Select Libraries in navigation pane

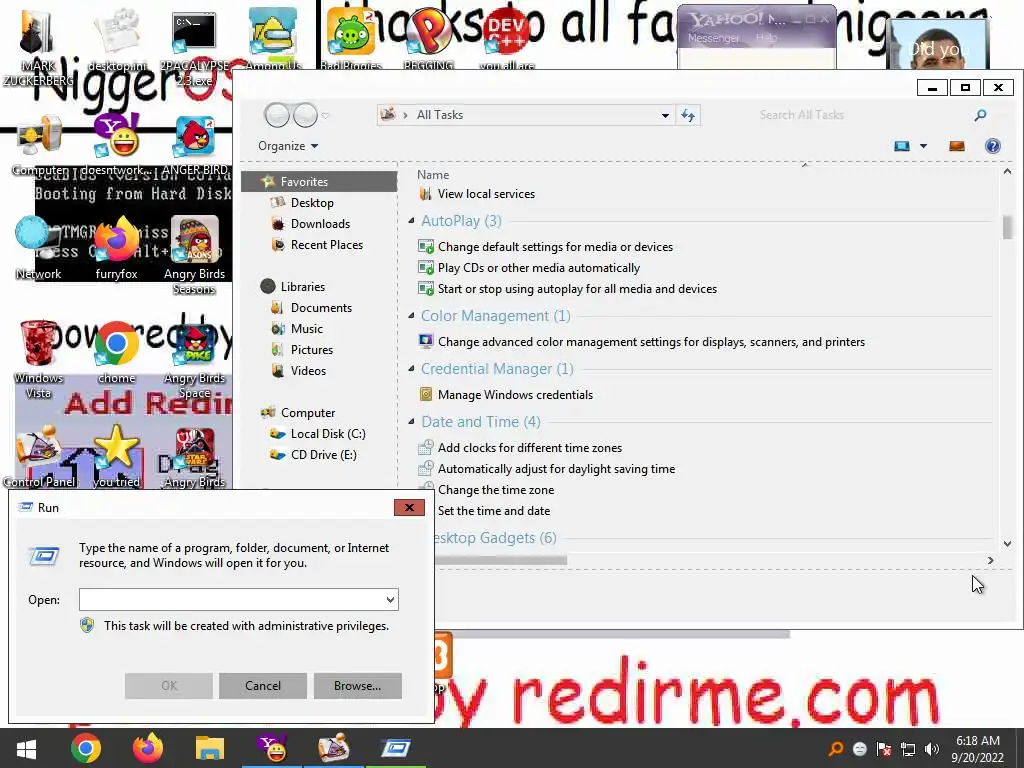coord(302,287)
